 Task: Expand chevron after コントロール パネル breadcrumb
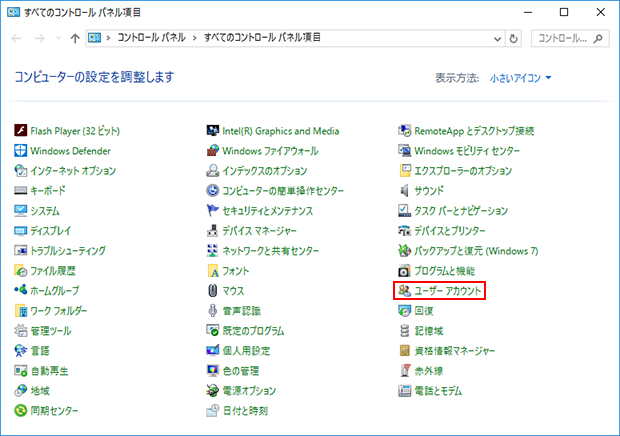pyautogui.click(x=195, y=38)
